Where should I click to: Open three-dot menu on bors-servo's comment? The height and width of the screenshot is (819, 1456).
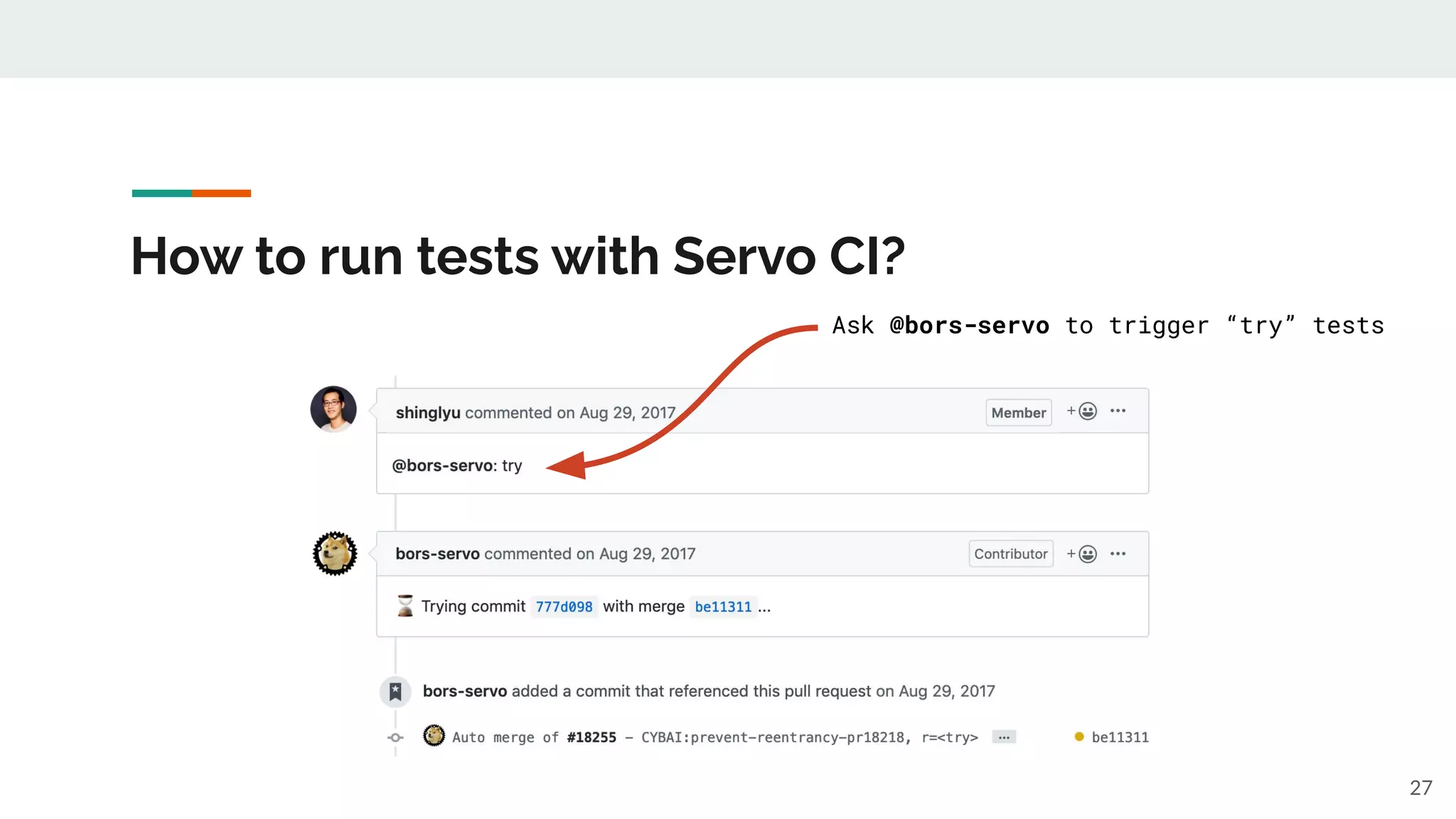pos(1118,554)
